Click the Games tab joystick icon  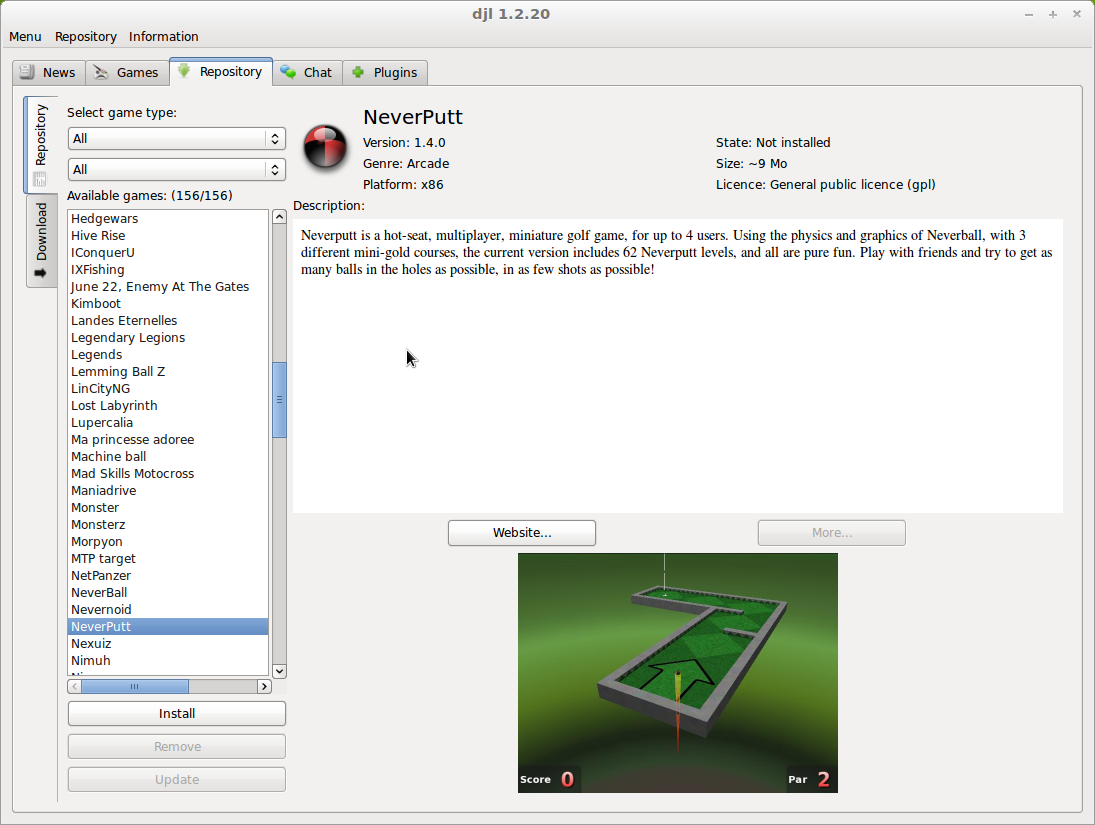pyautogui.click(x=100, y=72)
